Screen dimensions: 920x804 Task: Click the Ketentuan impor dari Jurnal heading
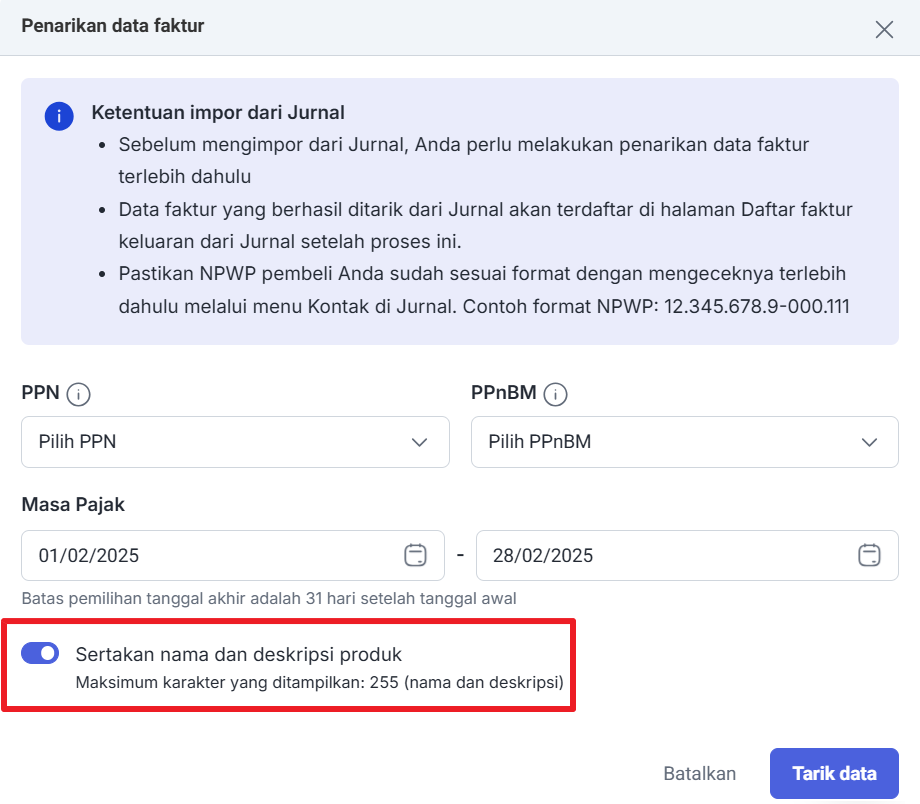(218, 113)
